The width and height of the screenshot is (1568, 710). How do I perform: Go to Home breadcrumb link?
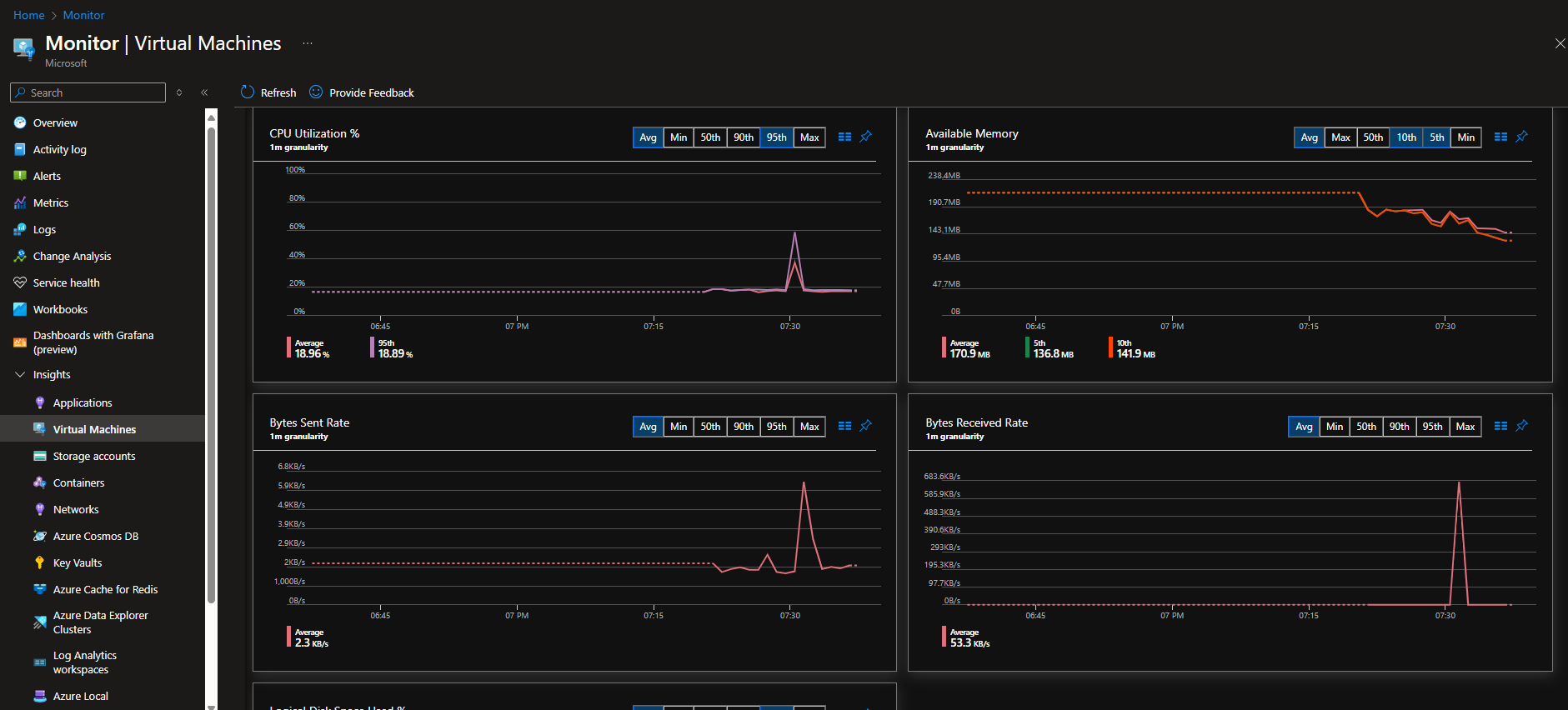(29, 15)
